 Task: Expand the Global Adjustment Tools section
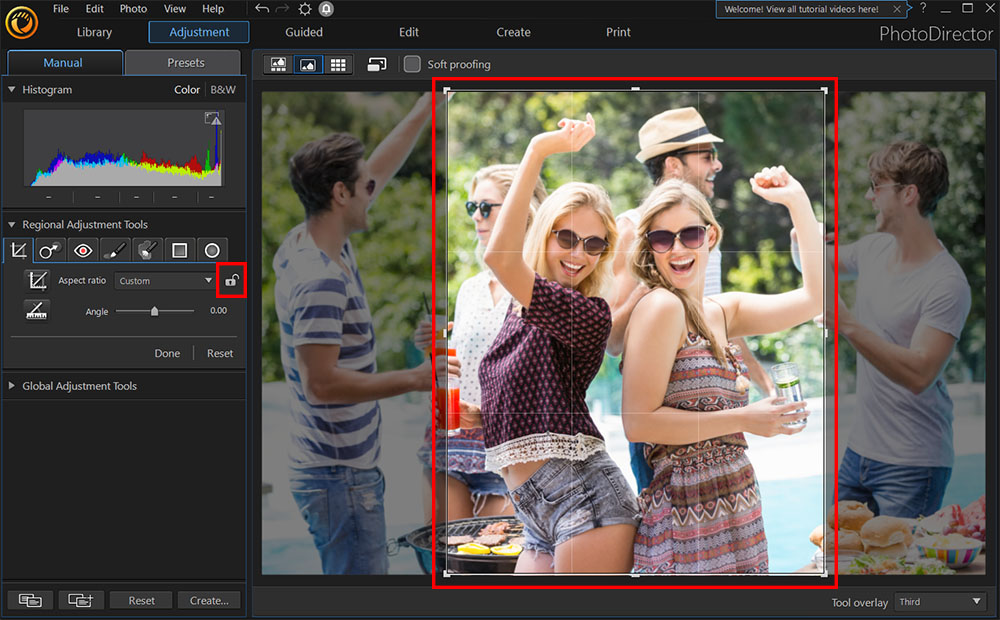79,386
